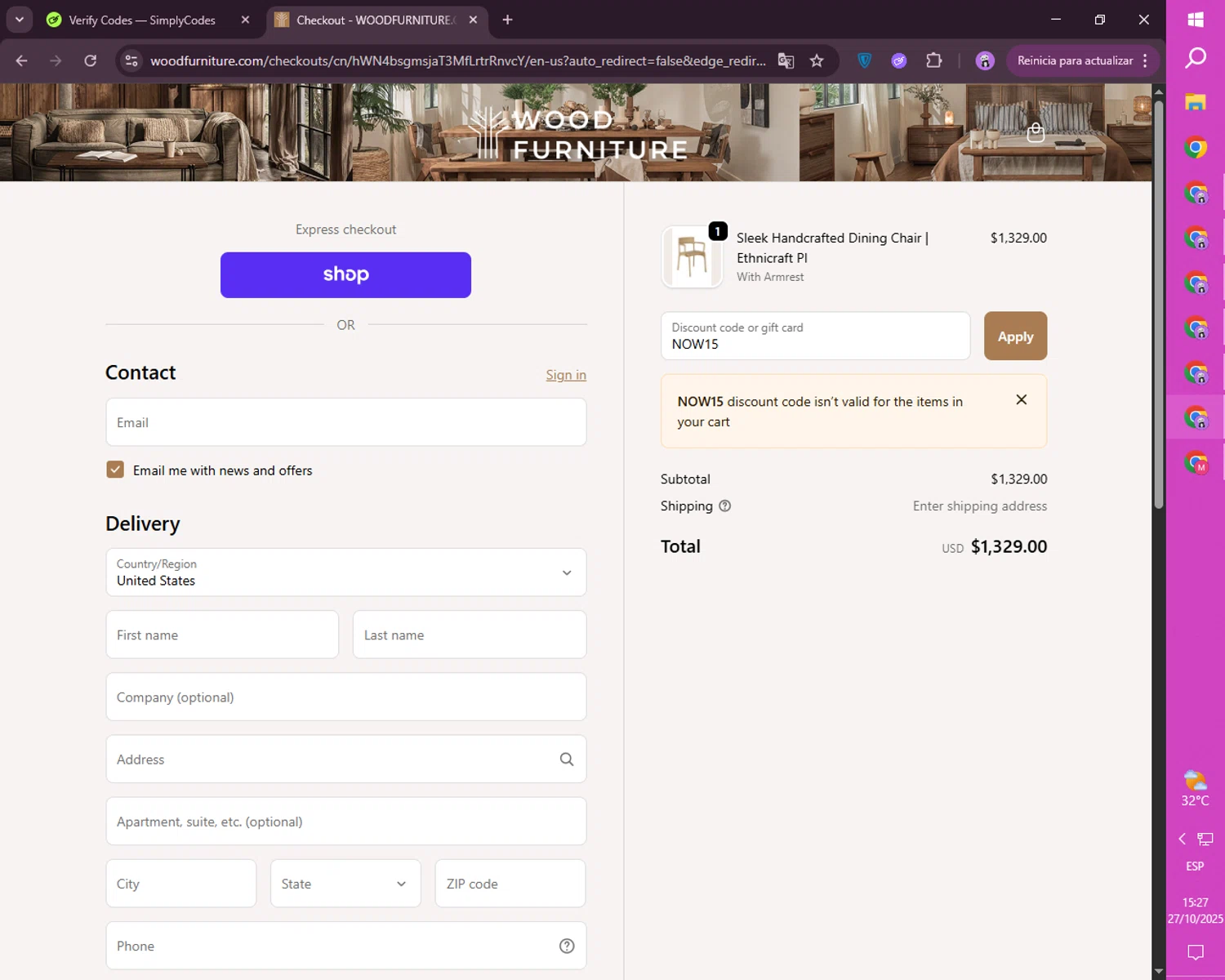Close the Verify Codes SimplyCodes tab
This screenshot has height=980, width=1225.
(x=245, y=20)
